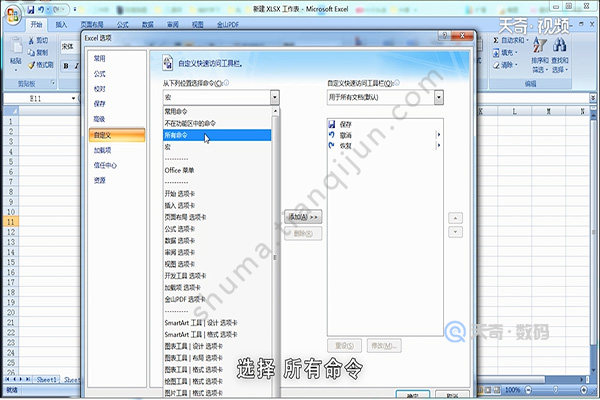The width and height of the screenshot is (600, 400).
Task: Choose 开发工具 选项卡 in dropdown list
Action: tap(217, 276)
